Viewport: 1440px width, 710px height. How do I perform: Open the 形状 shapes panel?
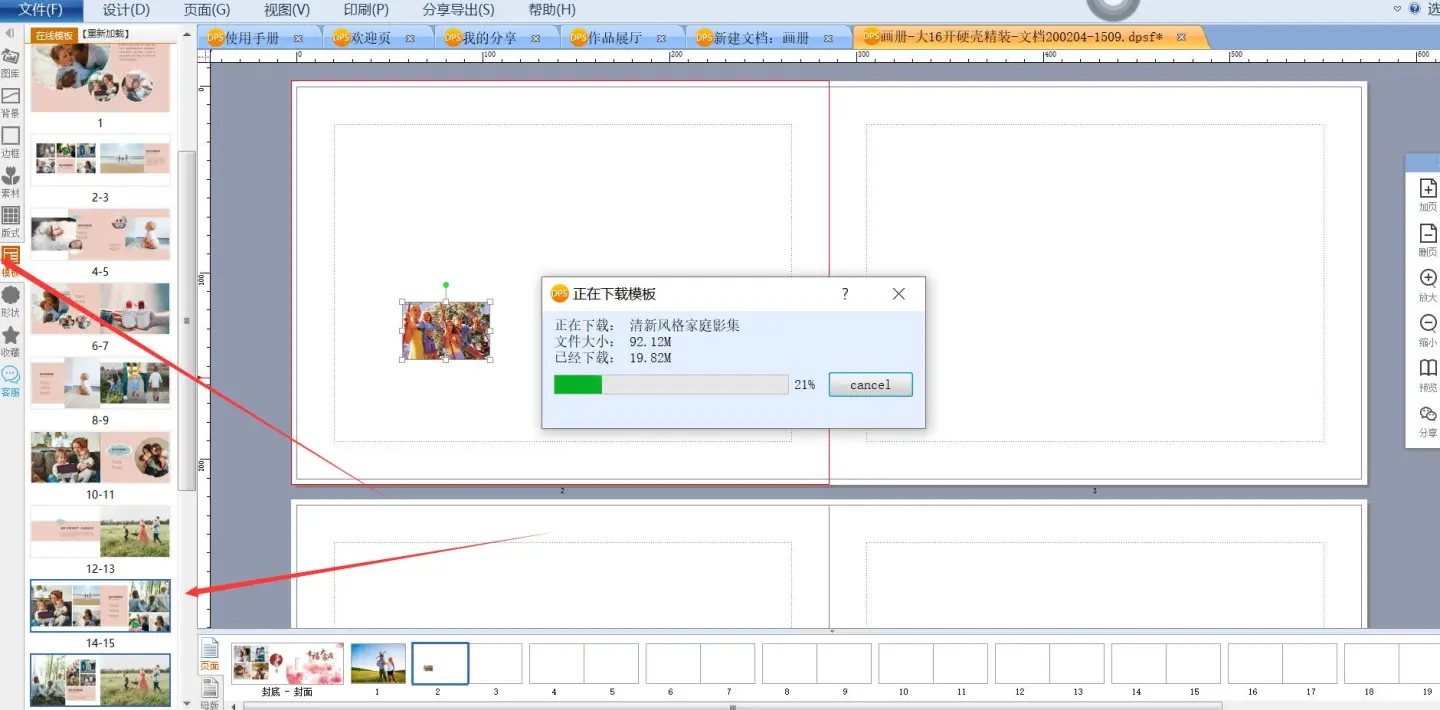(10, 299)
